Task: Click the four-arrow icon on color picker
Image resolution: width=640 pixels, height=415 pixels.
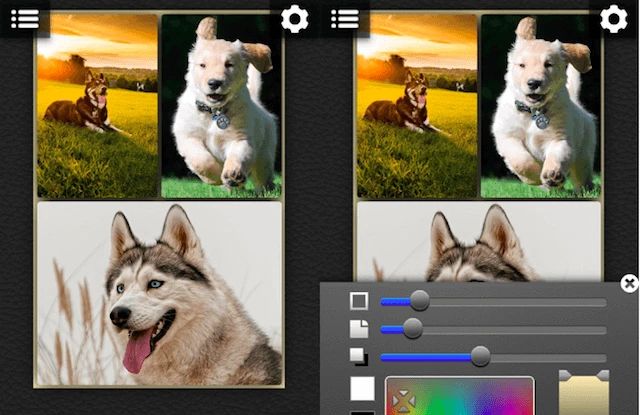Action: 404,400
